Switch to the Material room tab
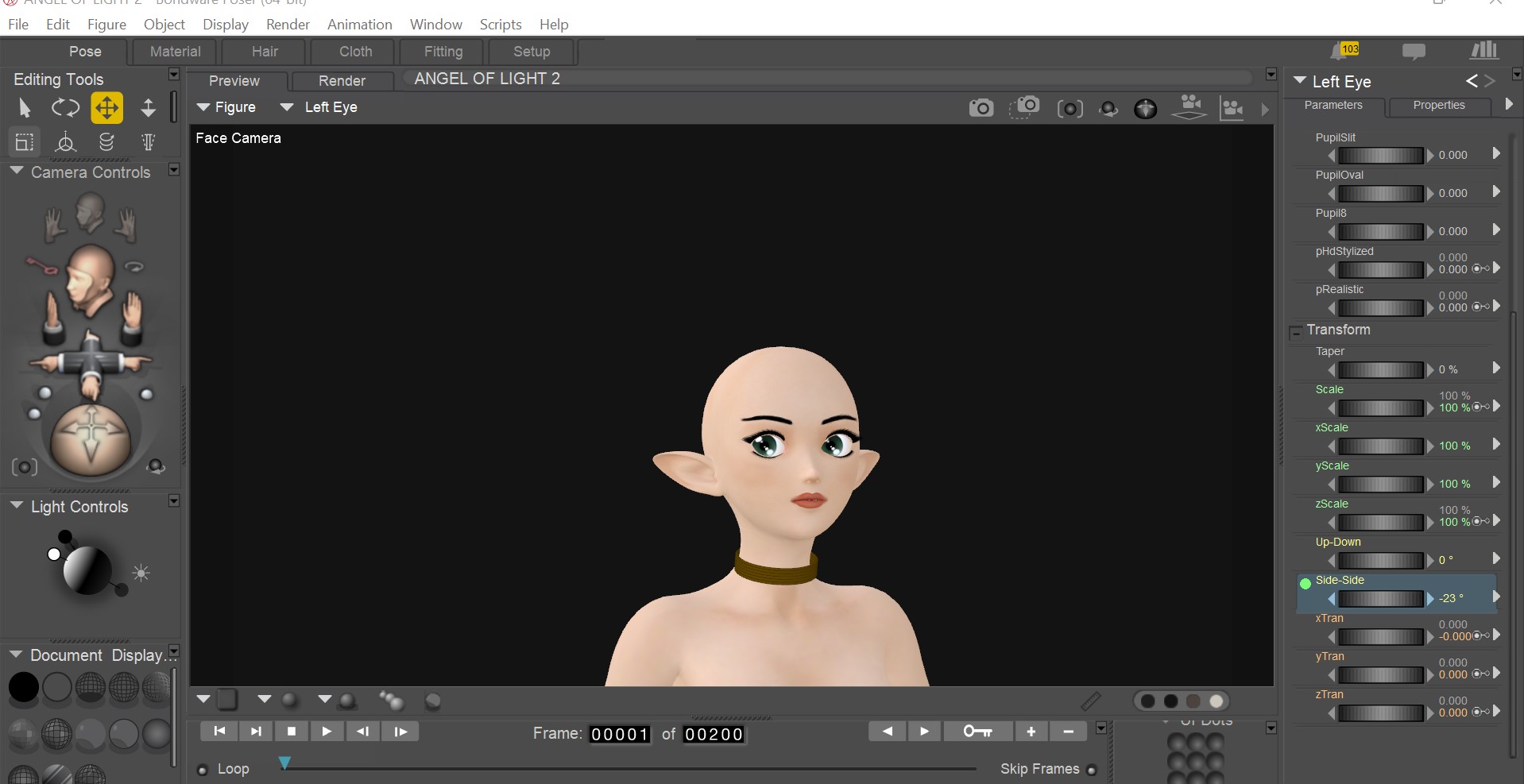The height and width of the screenshot is (784, 1524). 176,52
